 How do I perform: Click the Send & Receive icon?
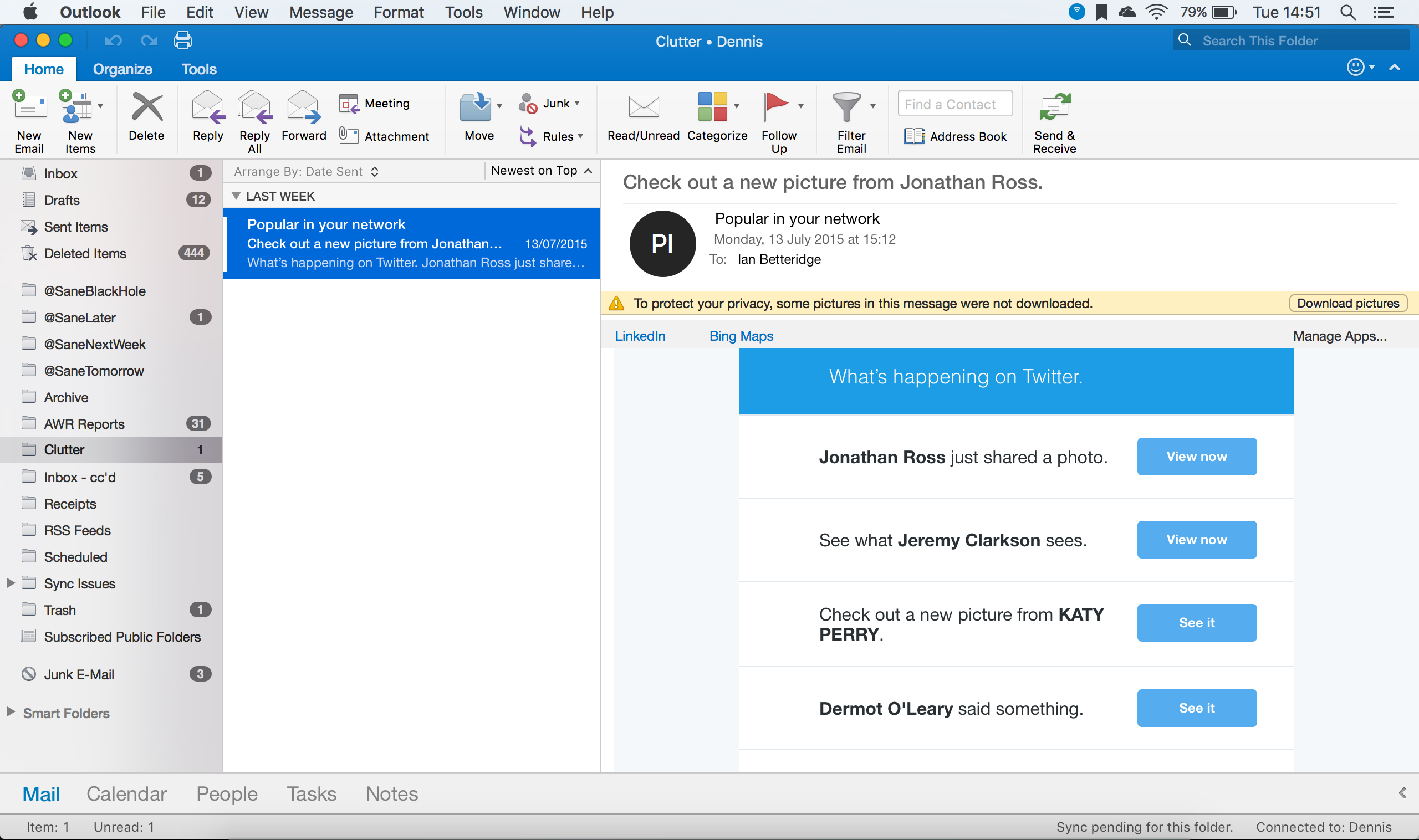point(1054,119)
